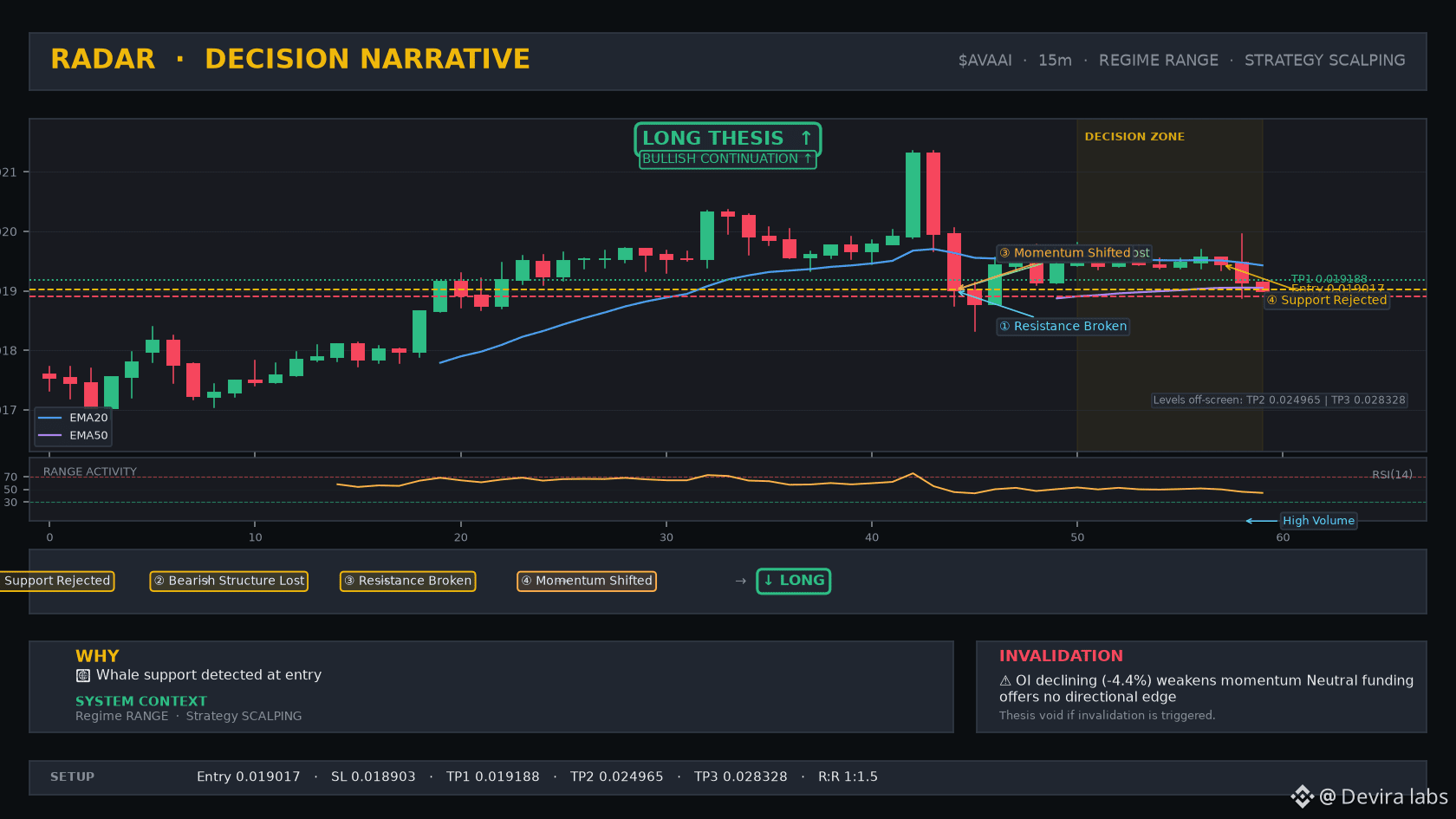
Task: Click the TP1 0.019188 level label on the chart
Action: point(1329,279)
